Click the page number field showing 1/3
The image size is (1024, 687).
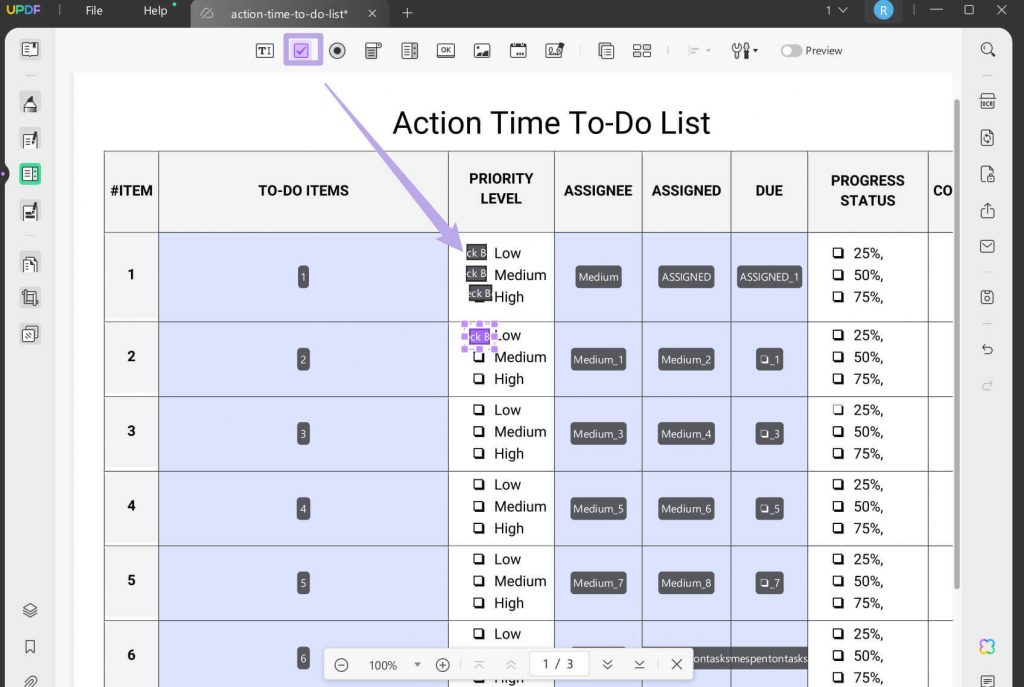click(x=558, y=664)
